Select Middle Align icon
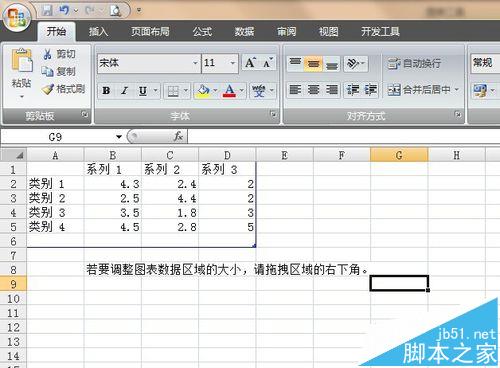Image resolution: width=500 pixels, height=368 pixels. [x=313, y=63]
